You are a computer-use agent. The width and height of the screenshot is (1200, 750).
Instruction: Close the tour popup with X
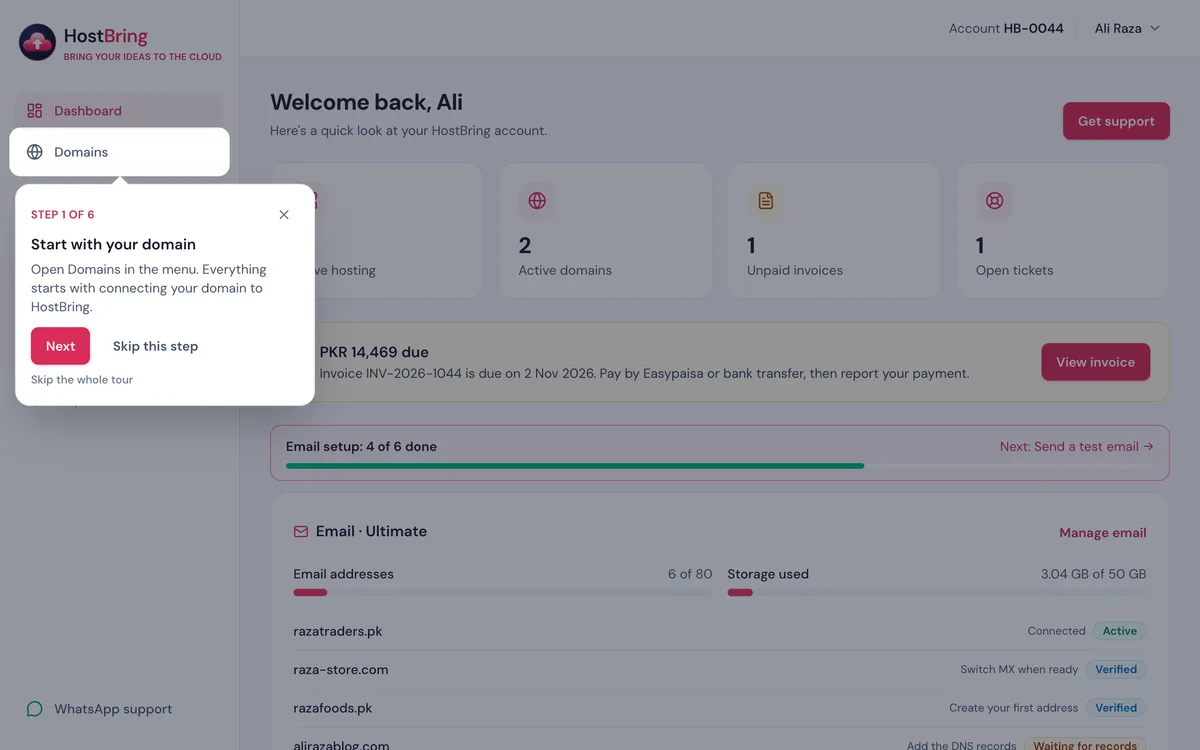click(284, 215)
